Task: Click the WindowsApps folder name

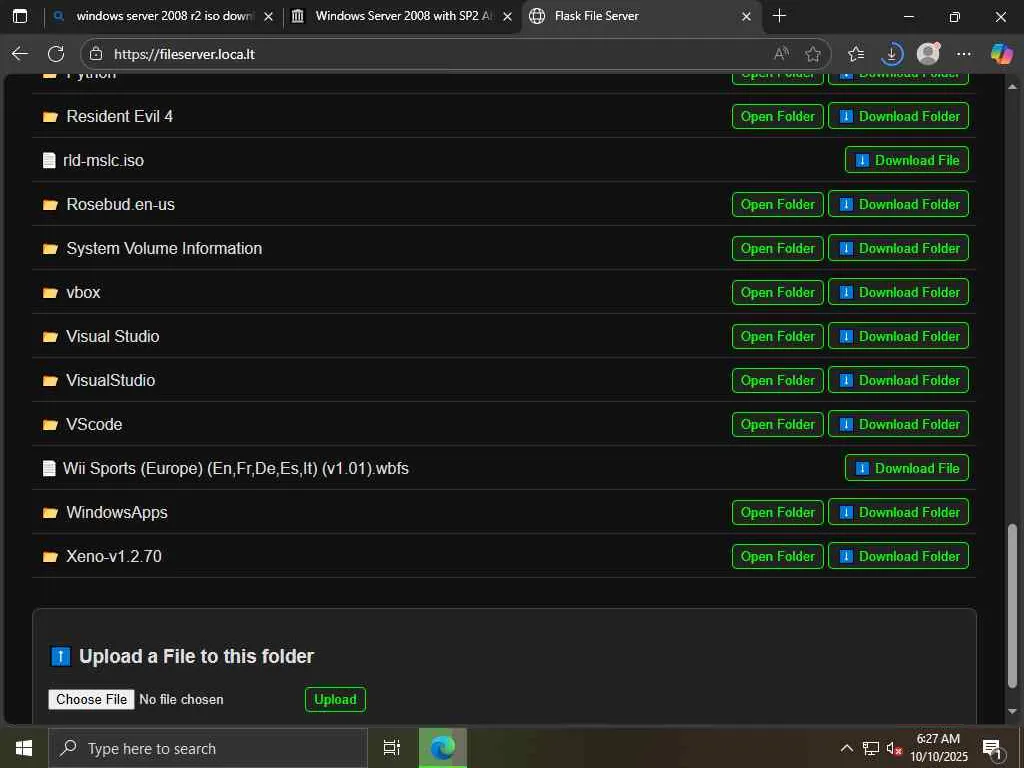Action: point(116,512)
